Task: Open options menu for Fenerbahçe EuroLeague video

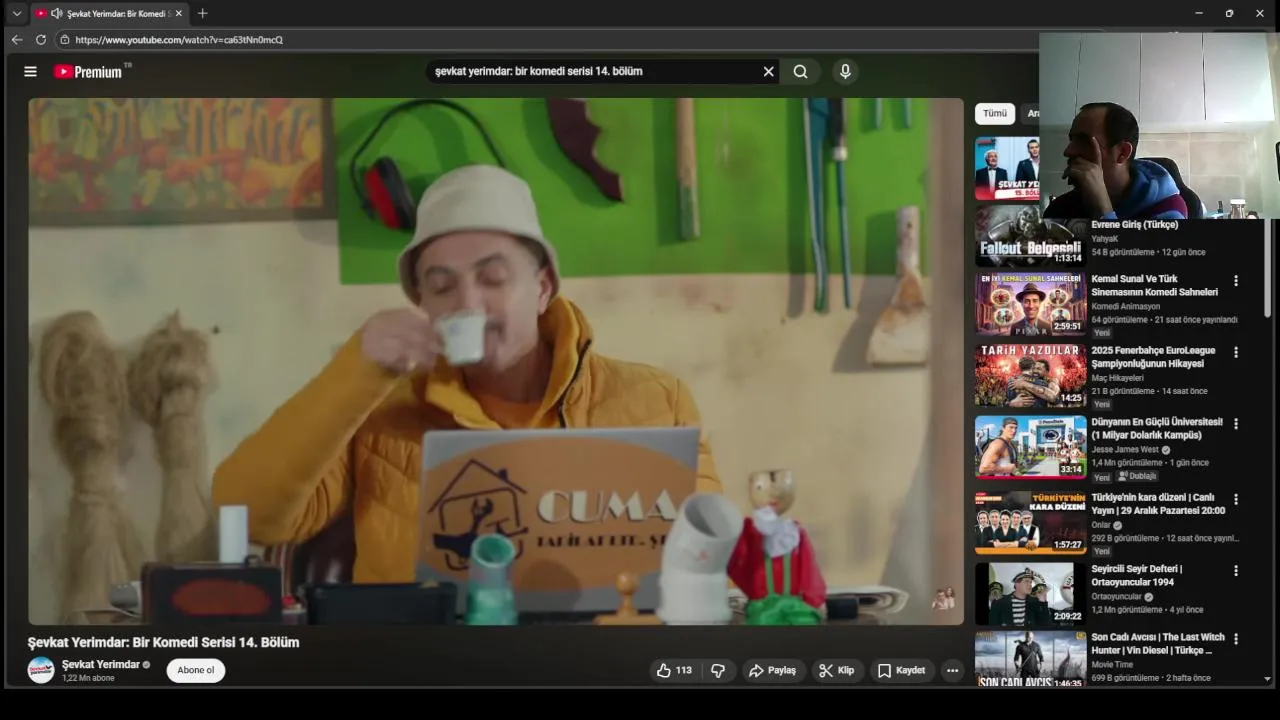Action: click(x=1236, y=352)
